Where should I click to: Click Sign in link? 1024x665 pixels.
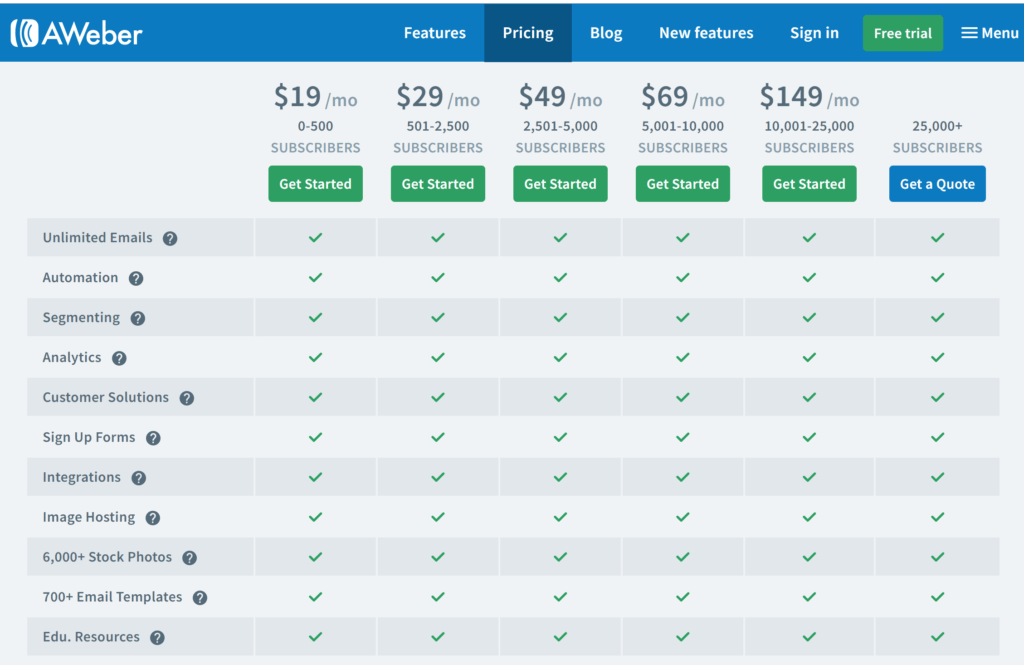pyautogui.click(x=814, y=33)
